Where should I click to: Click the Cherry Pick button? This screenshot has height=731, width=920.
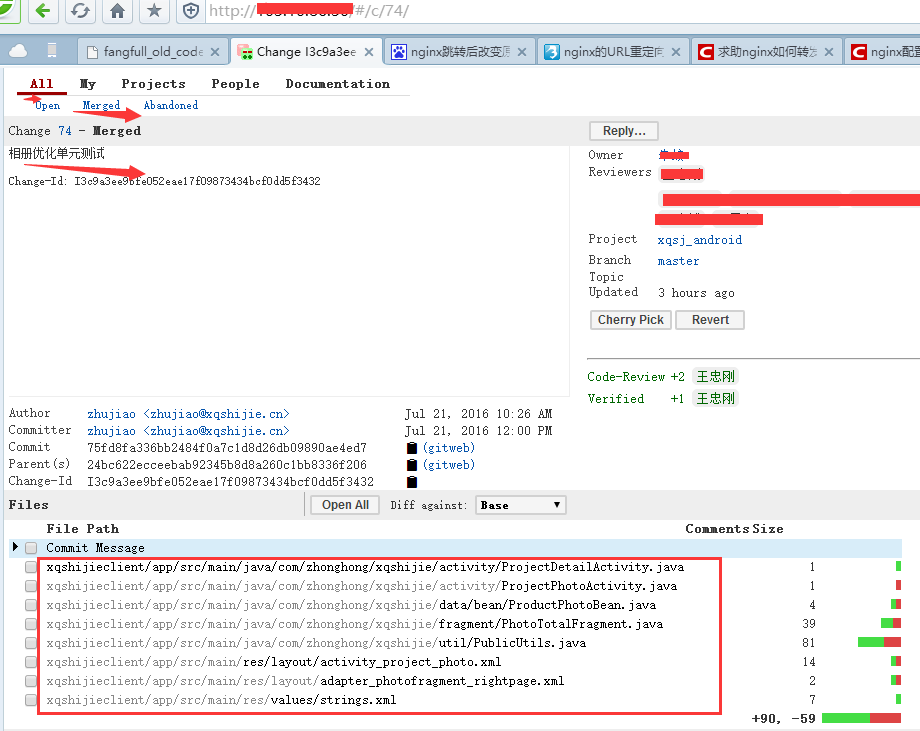click(630, 320)
